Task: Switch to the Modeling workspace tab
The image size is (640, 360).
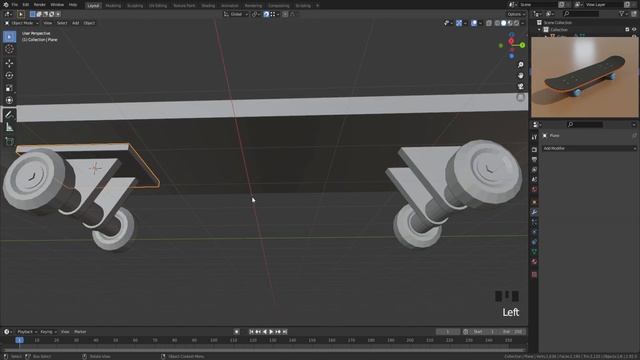Action: pyautogui.click(x=113, y=6)
